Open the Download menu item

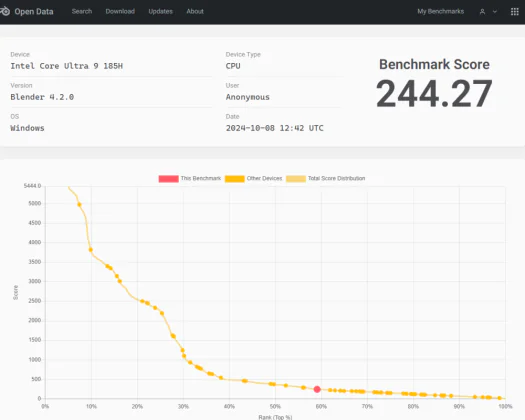[x=120, y=11]
